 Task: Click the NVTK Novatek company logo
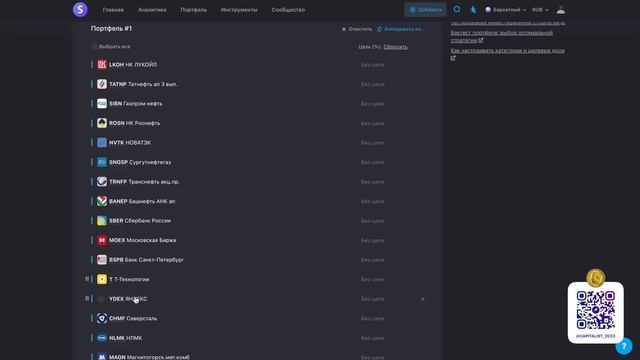(102, 142)
